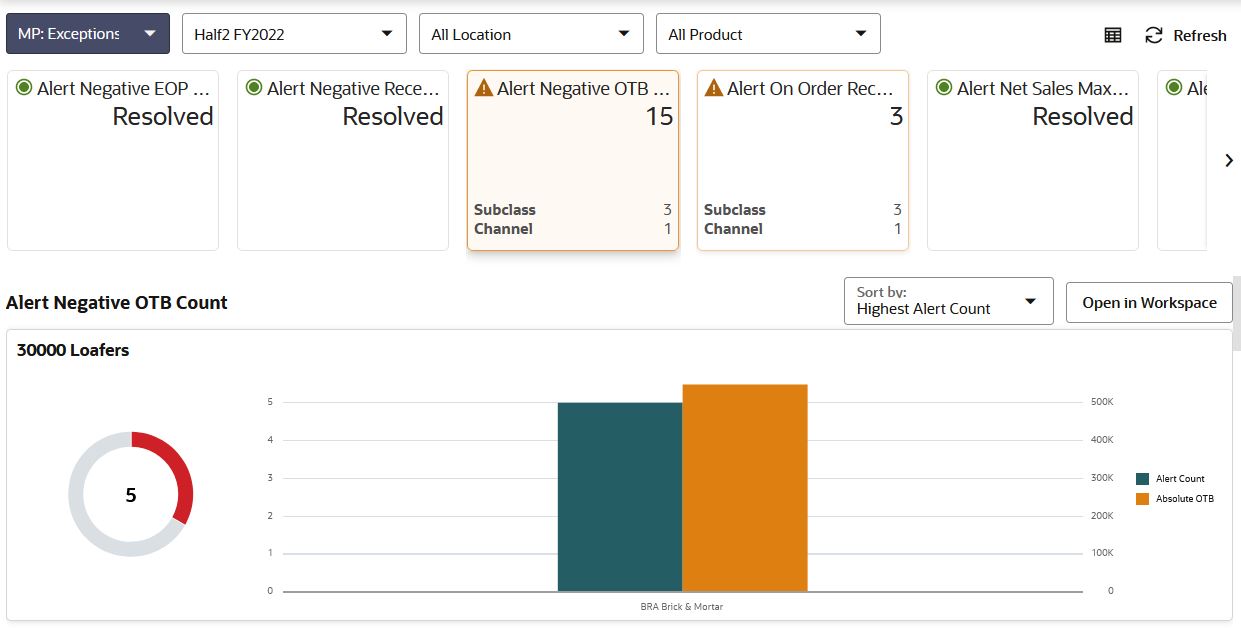Click the Absolute OTB legend label
Screen dimensions: 1241x628
point(1185,498)
